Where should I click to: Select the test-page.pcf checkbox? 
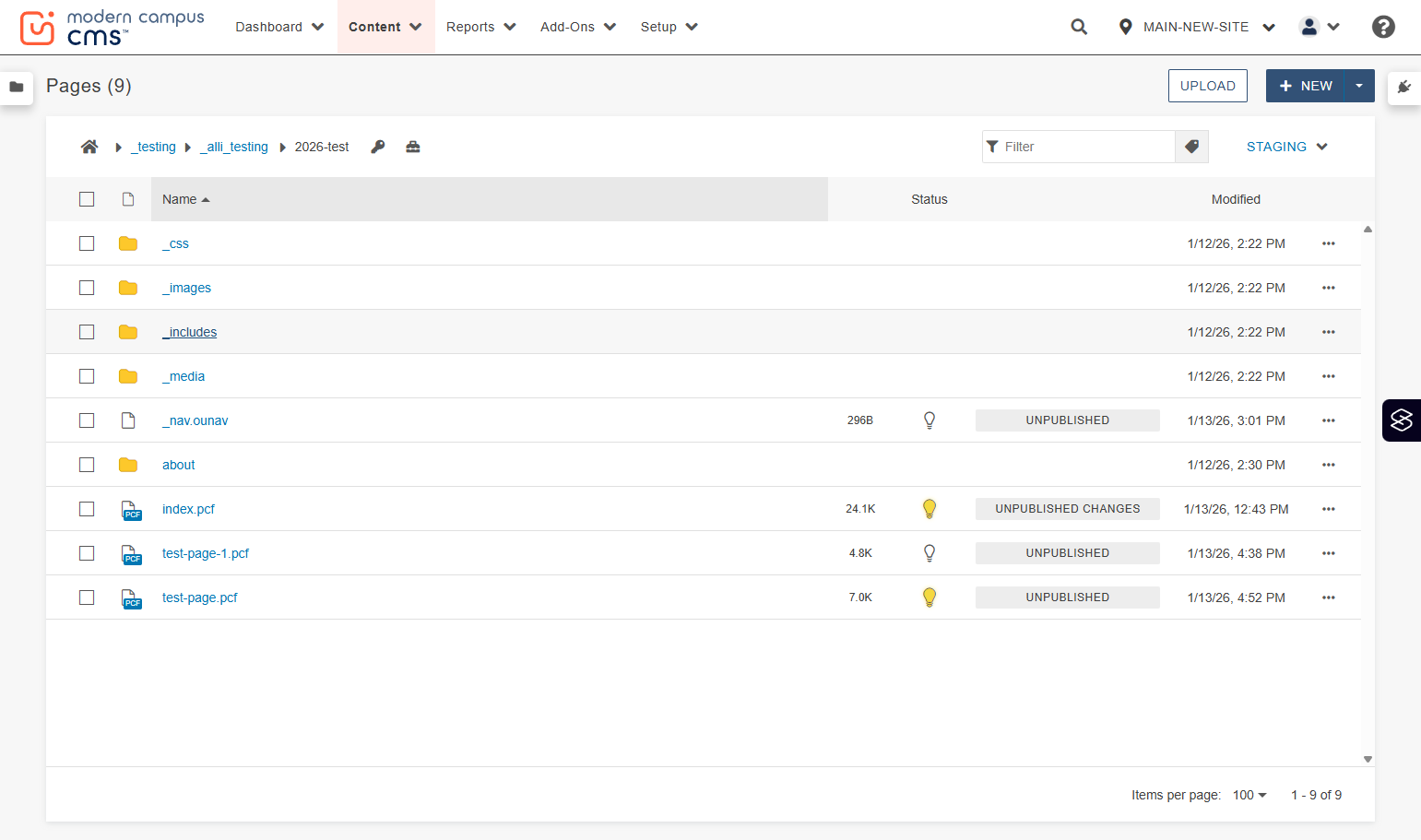87,597
